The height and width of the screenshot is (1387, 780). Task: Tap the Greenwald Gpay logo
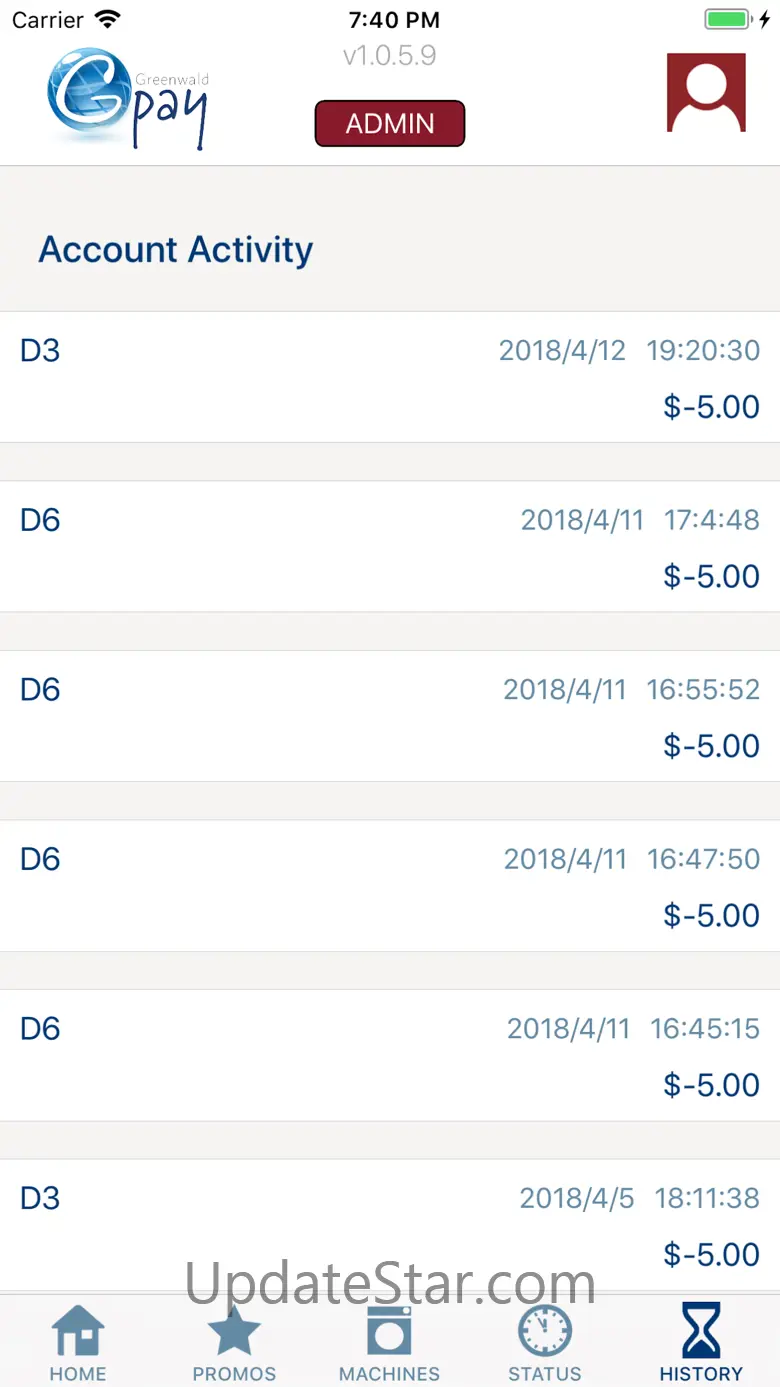tap(128, 98)
